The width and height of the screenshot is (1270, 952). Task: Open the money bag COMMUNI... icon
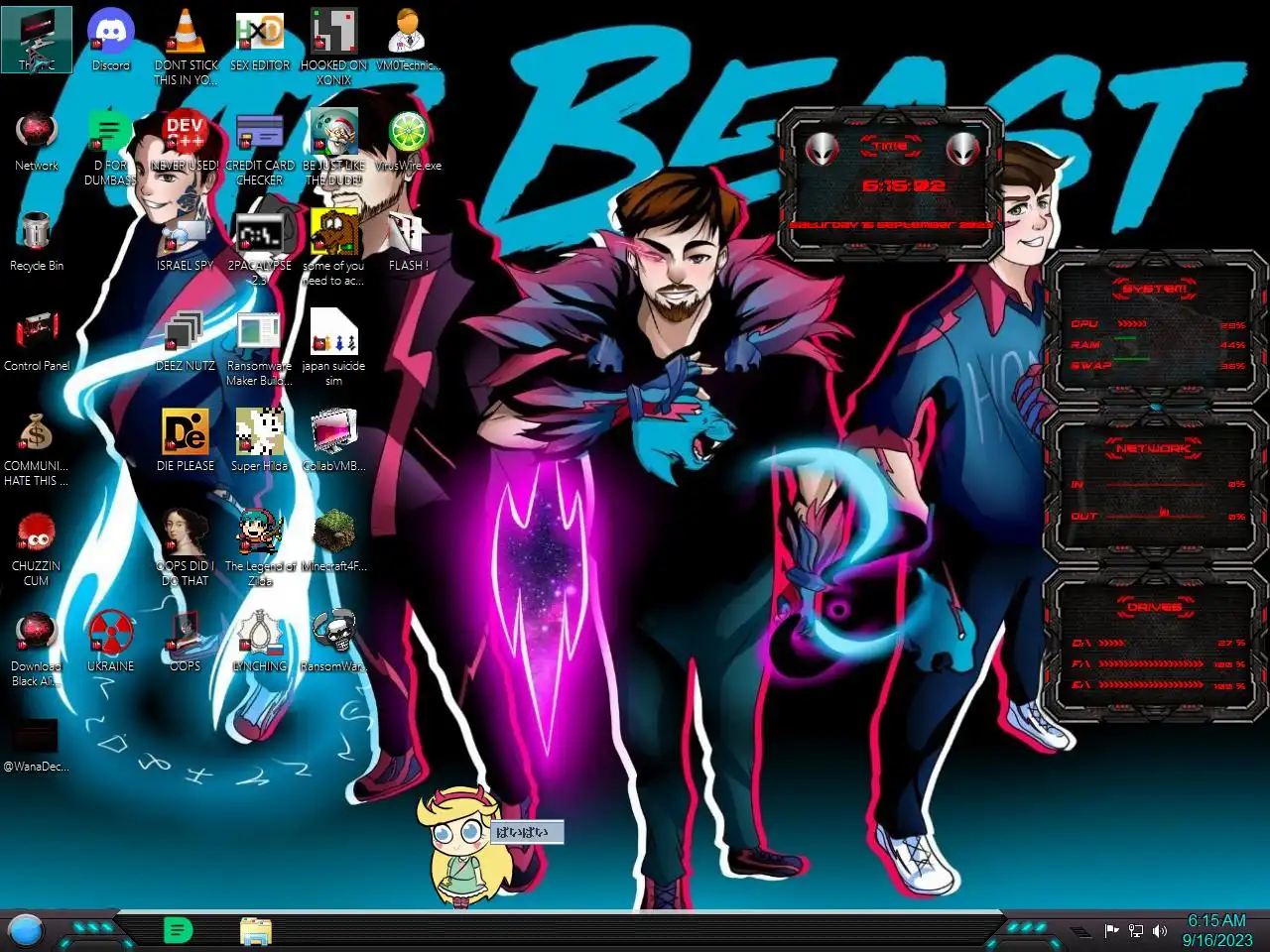pyautogui.click(x=37, y=447)
